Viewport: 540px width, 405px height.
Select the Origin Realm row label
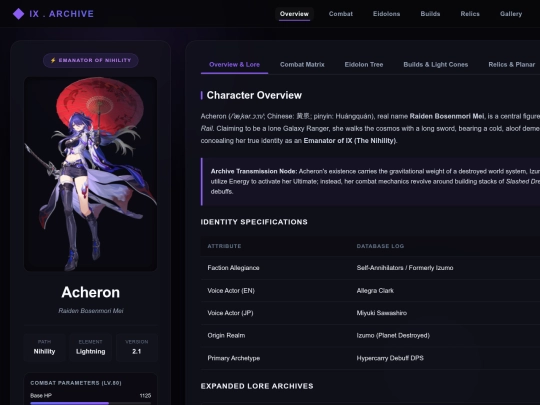coord(226,335)
